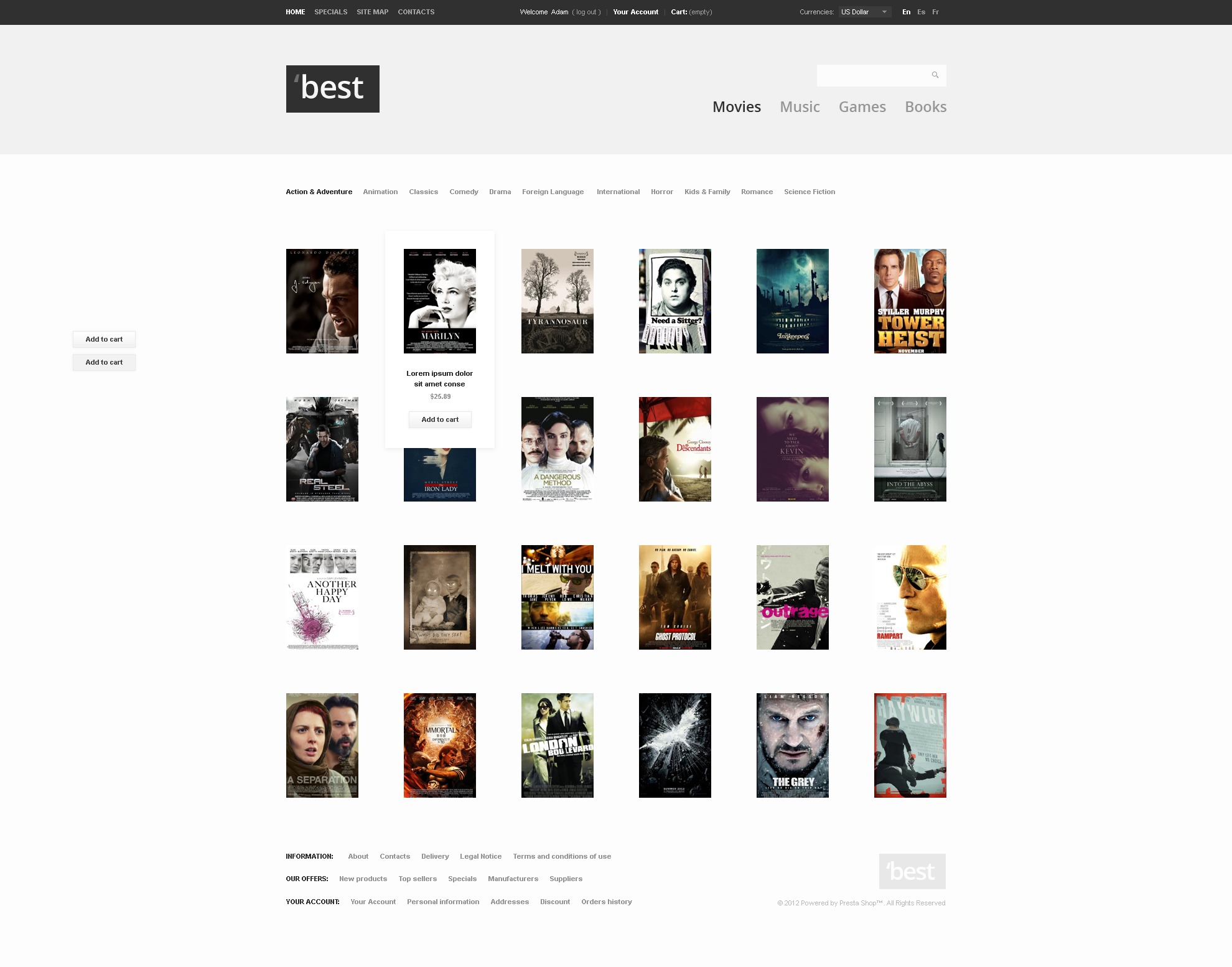Click the best logo in header
1232x967 pixels.
(333, 89)
